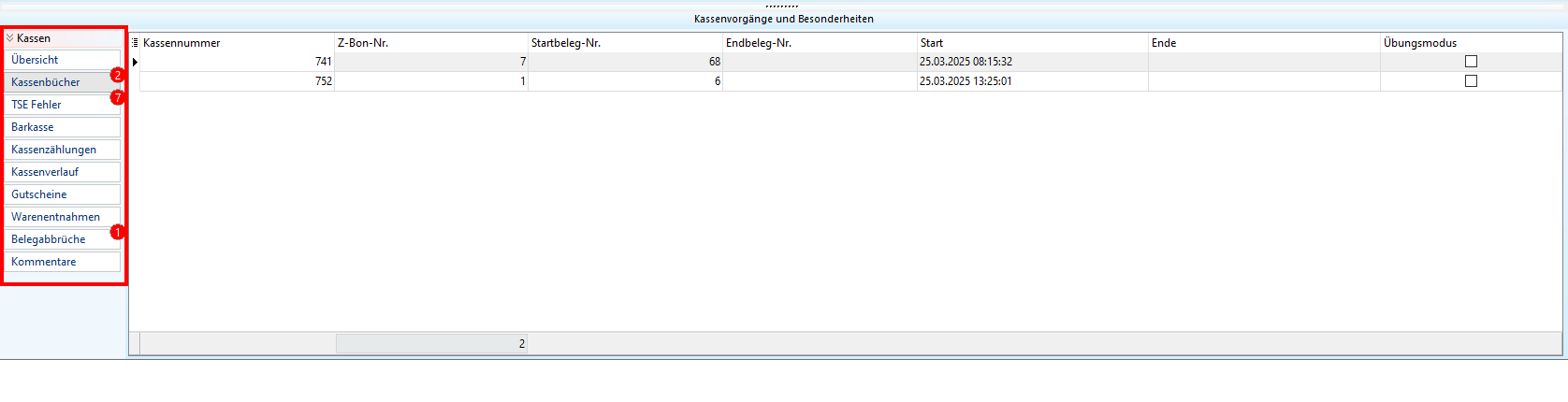Image resolution: width=1568 pixels, height=402 pixels.
Task: Sort by Z-Bon-Nr. column header
Action: (431, 43)
